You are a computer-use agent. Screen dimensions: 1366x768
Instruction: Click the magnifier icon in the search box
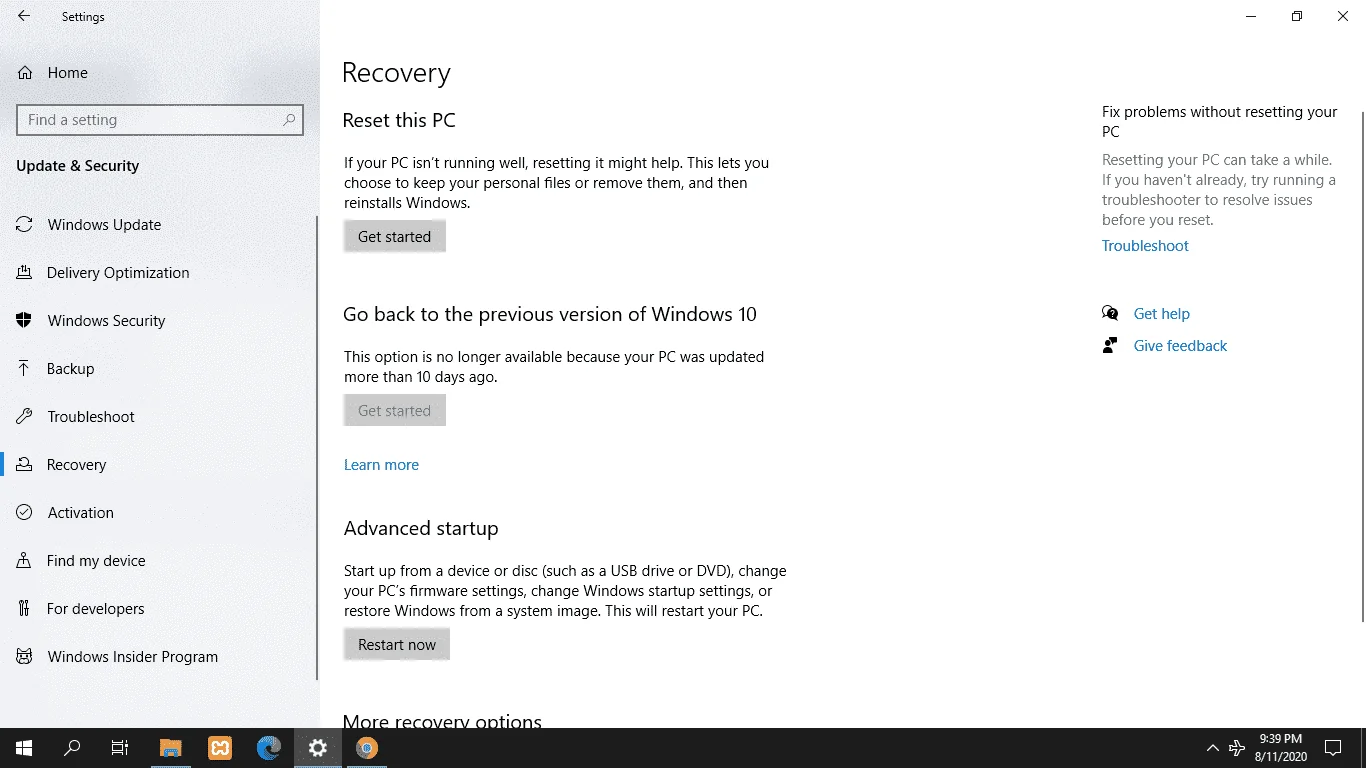point(289,120)
